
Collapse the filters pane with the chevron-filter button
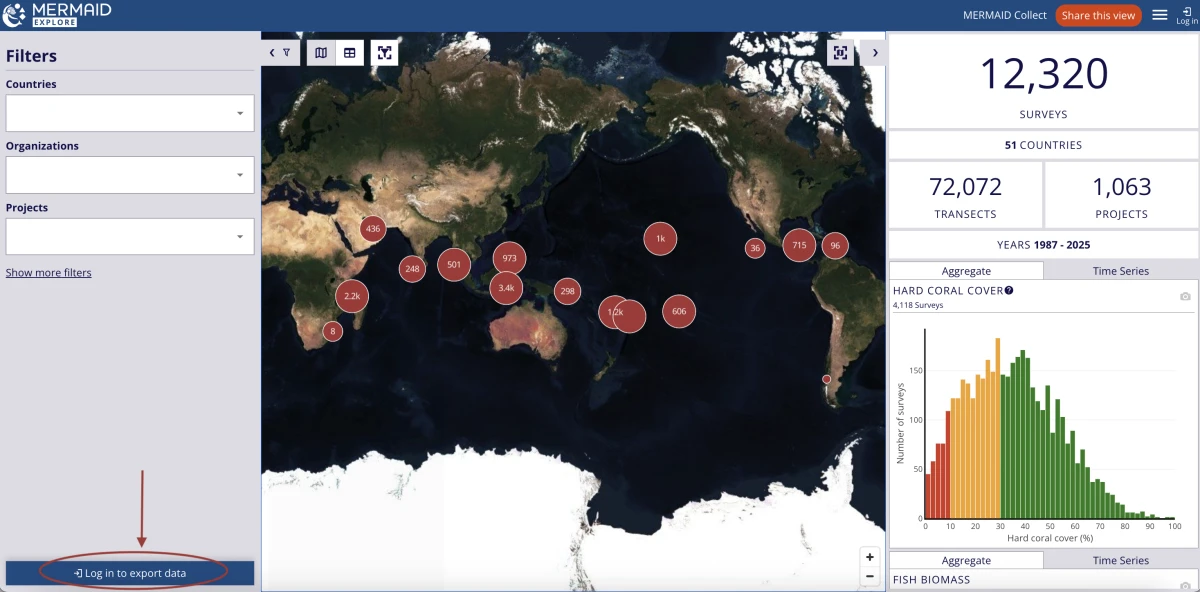280,53
